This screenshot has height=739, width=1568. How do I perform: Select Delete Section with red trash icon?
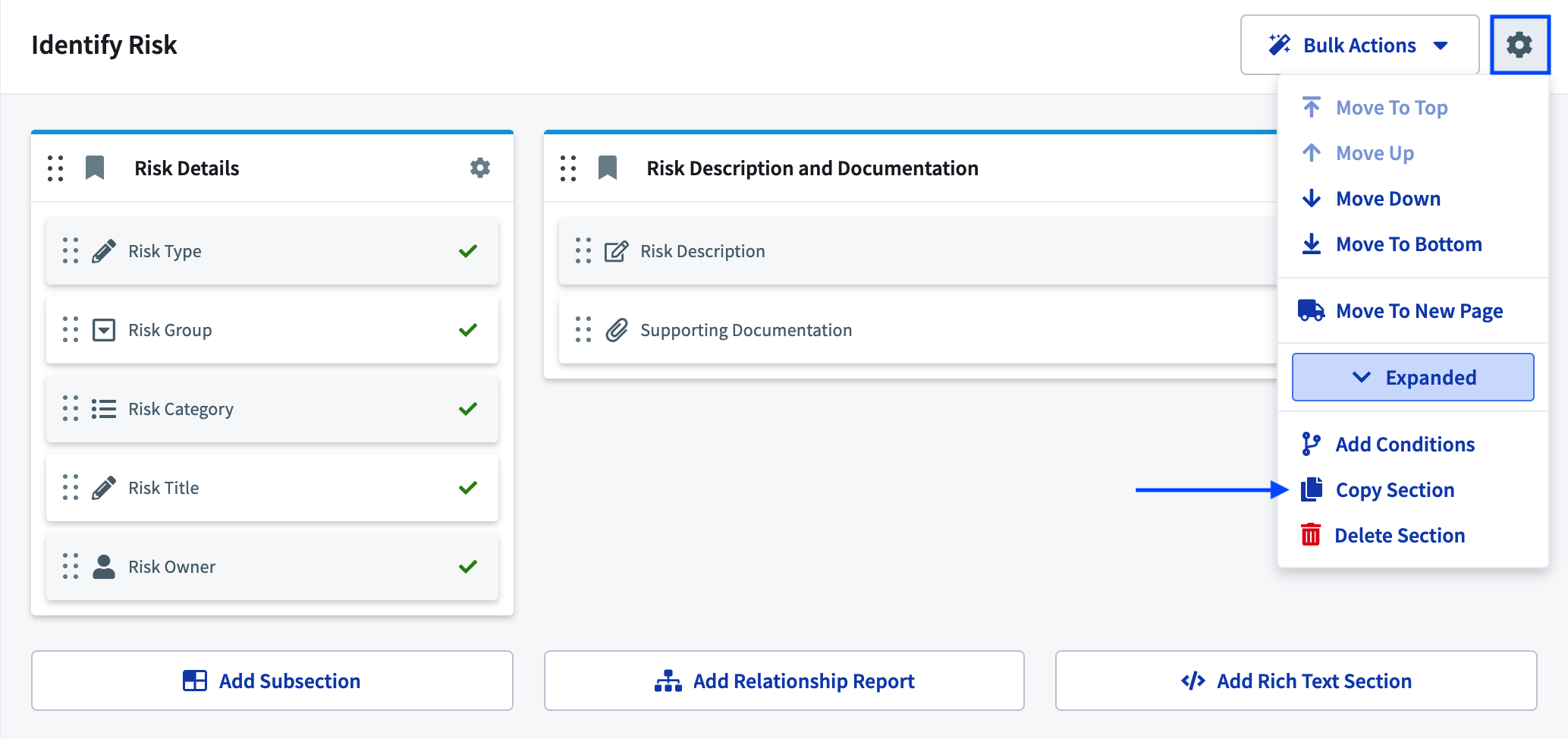click(x=1399, y=536)
